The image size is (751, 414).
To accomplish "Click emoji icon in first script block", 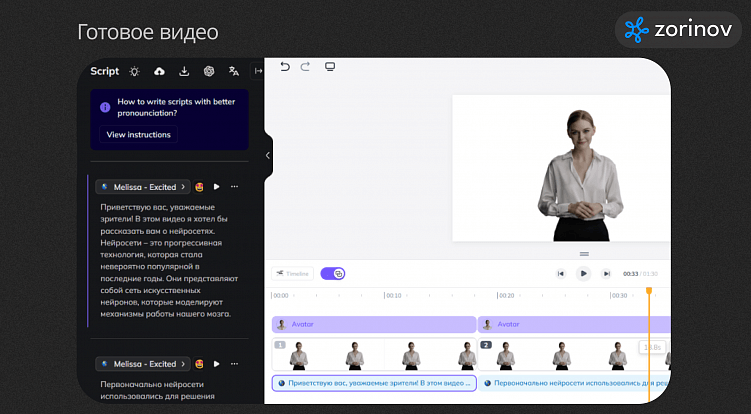I will [x=199, y=187].
